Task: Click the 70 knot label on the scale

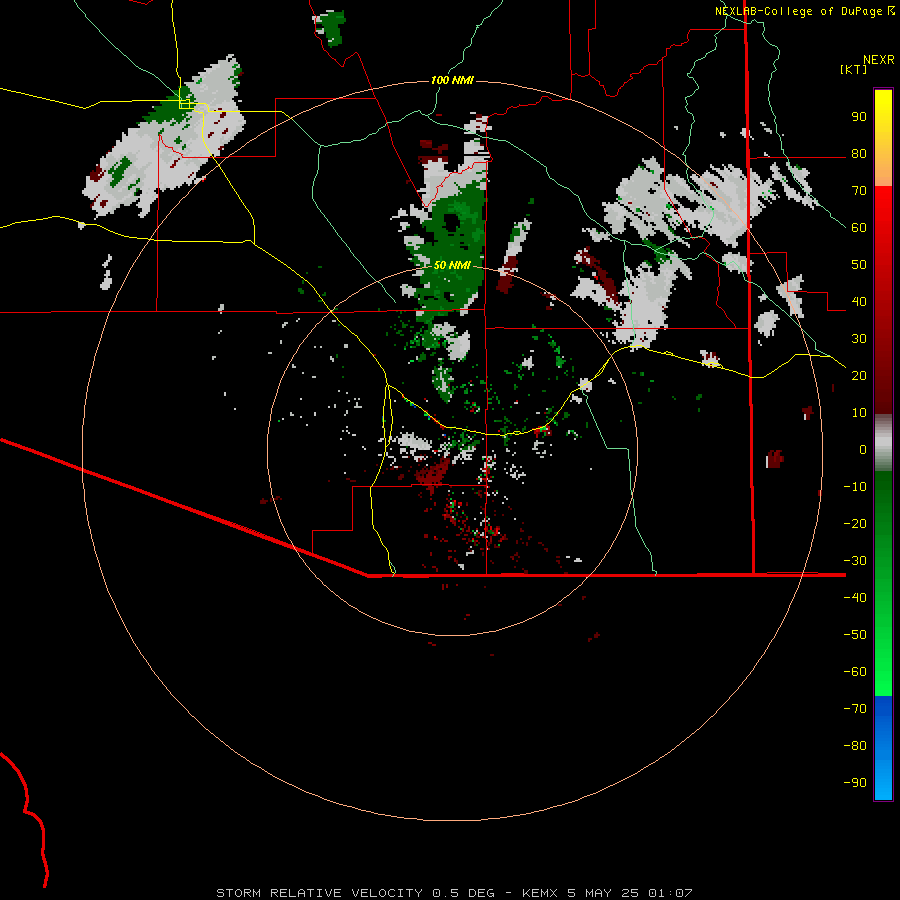Action: click(859, 191)
